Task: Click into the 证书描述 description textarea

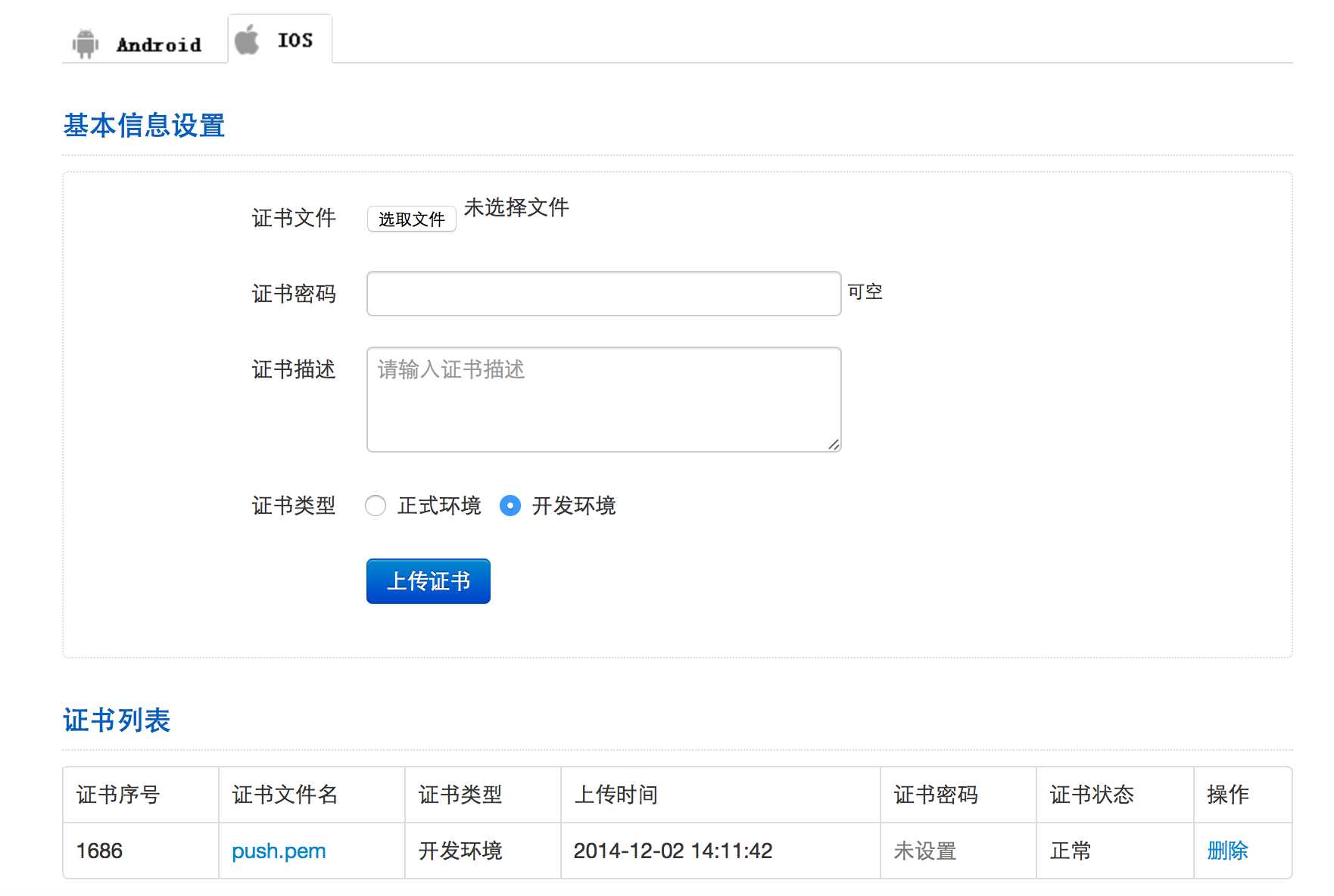Action: [x=603, y=400]
